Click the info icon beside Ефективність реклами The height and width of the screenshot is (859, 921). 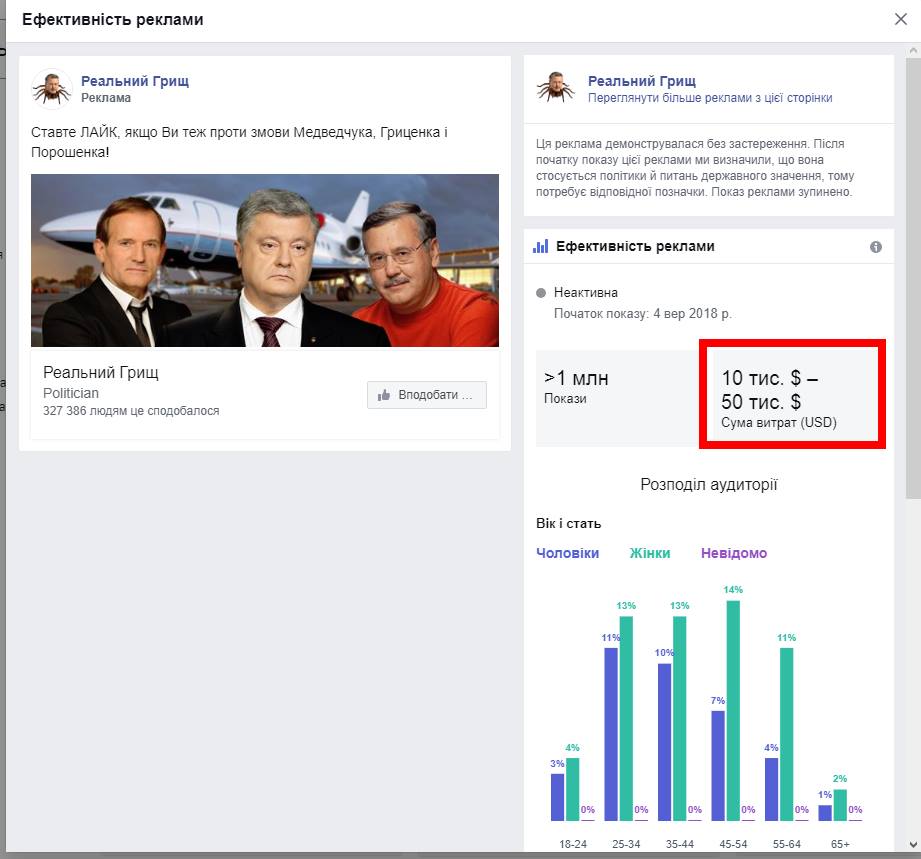(876, 247)
